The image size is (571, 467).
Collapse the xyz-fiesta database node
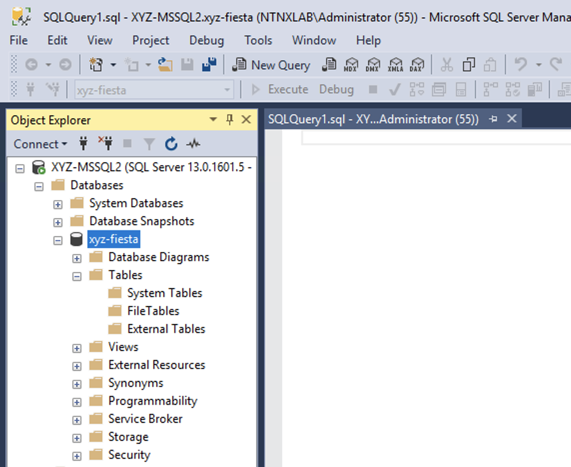[x=58, y=240]
